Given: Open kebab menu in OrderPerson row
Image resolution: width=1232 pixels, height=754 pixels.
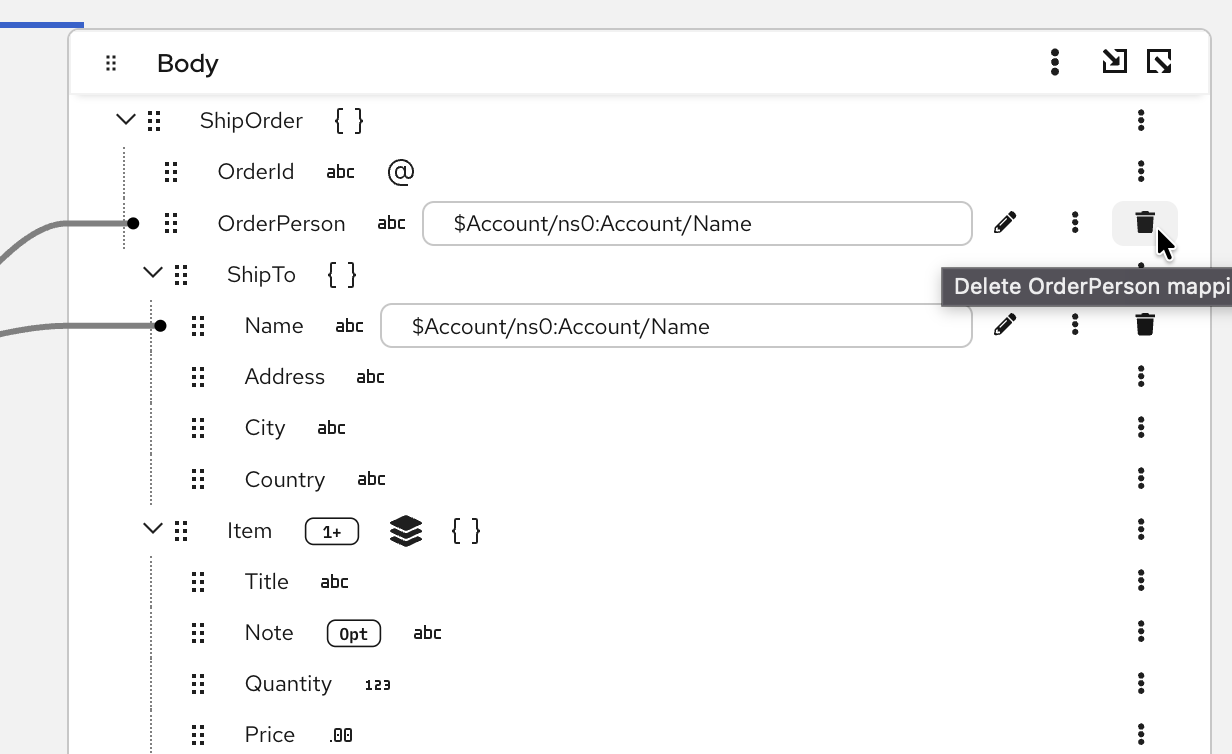Looking at the screenshot, I should coord(1075,222).
